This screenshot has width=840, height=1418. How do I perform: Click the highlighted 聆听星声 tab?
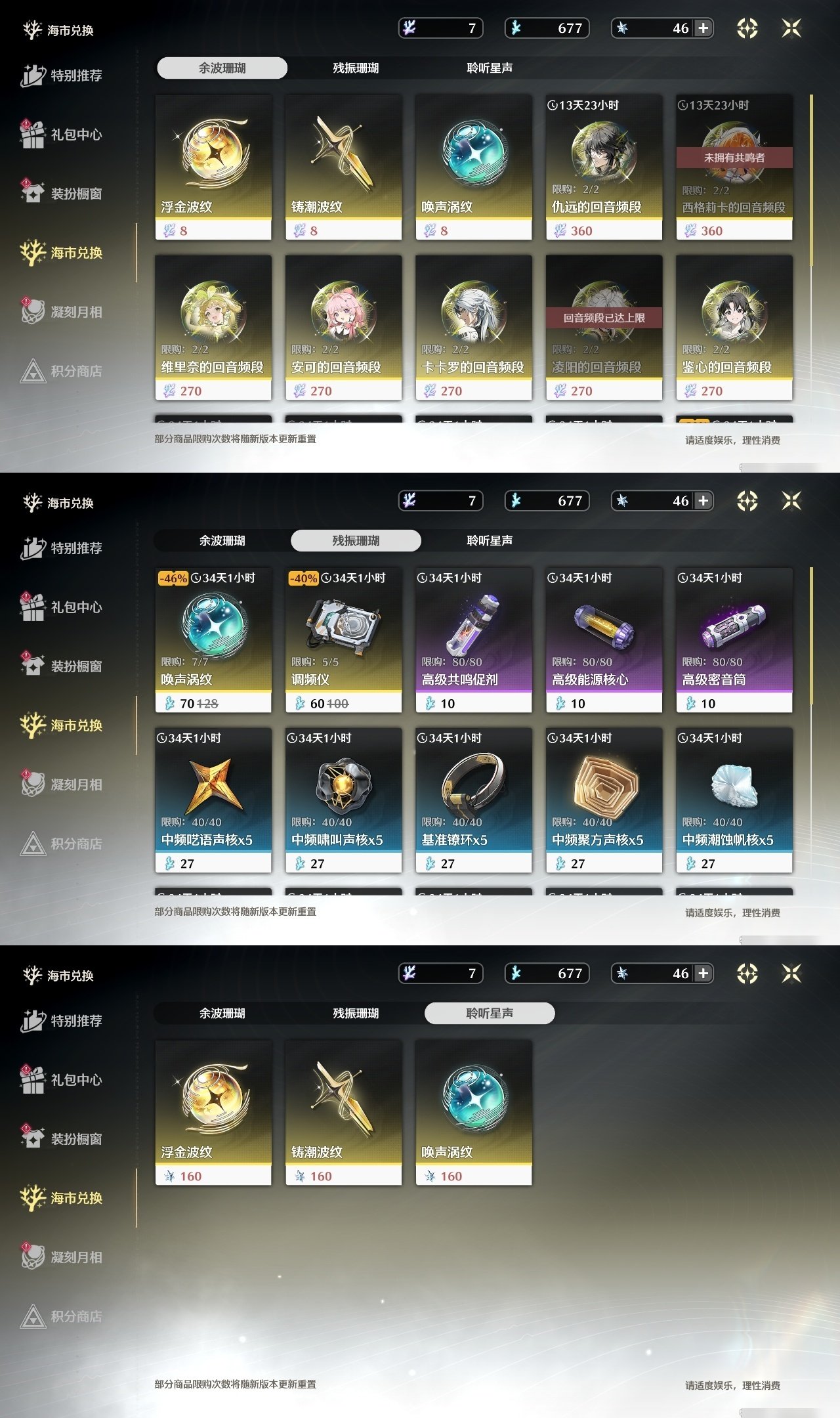point(490,1013)
